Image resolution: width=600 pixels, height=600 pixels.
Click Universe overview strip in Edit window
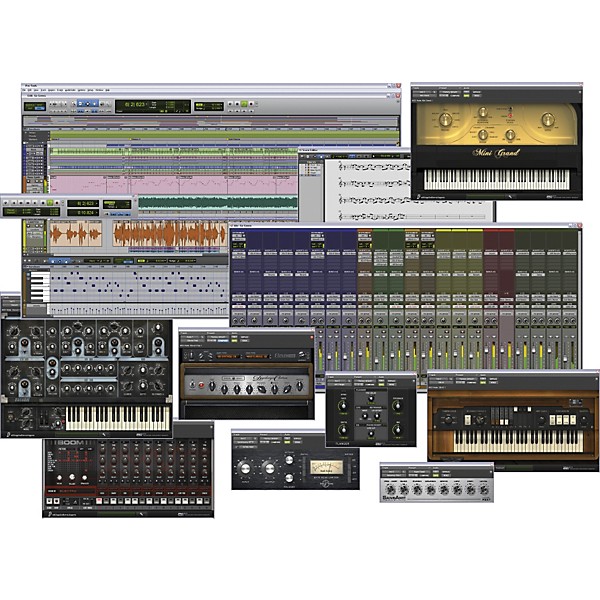coord(210,122)
